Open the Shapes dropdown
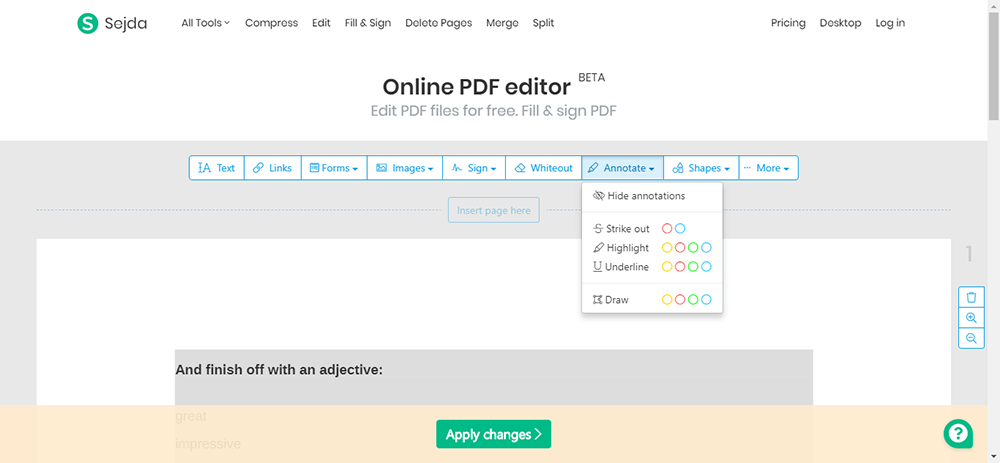 point(701,168)
